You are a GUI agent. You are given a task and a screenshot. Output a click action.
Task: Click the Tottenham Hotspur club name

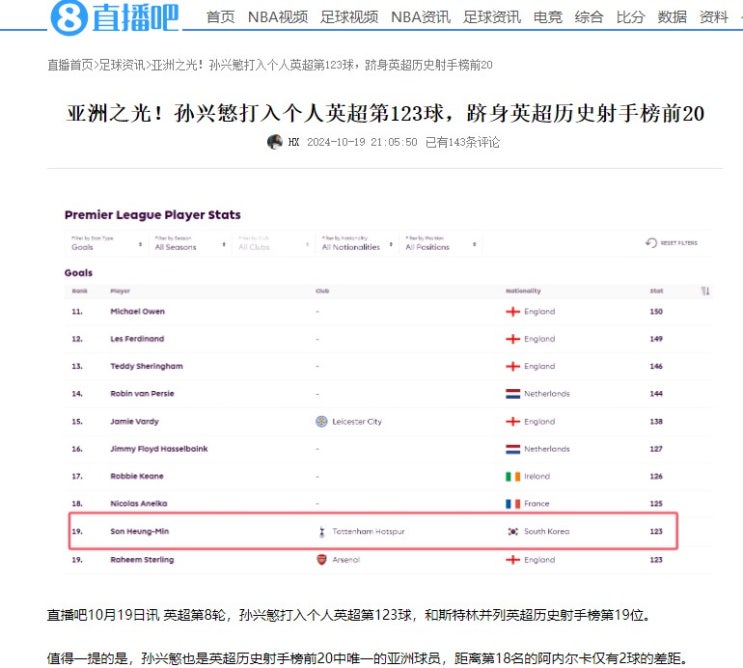[368, 532]
